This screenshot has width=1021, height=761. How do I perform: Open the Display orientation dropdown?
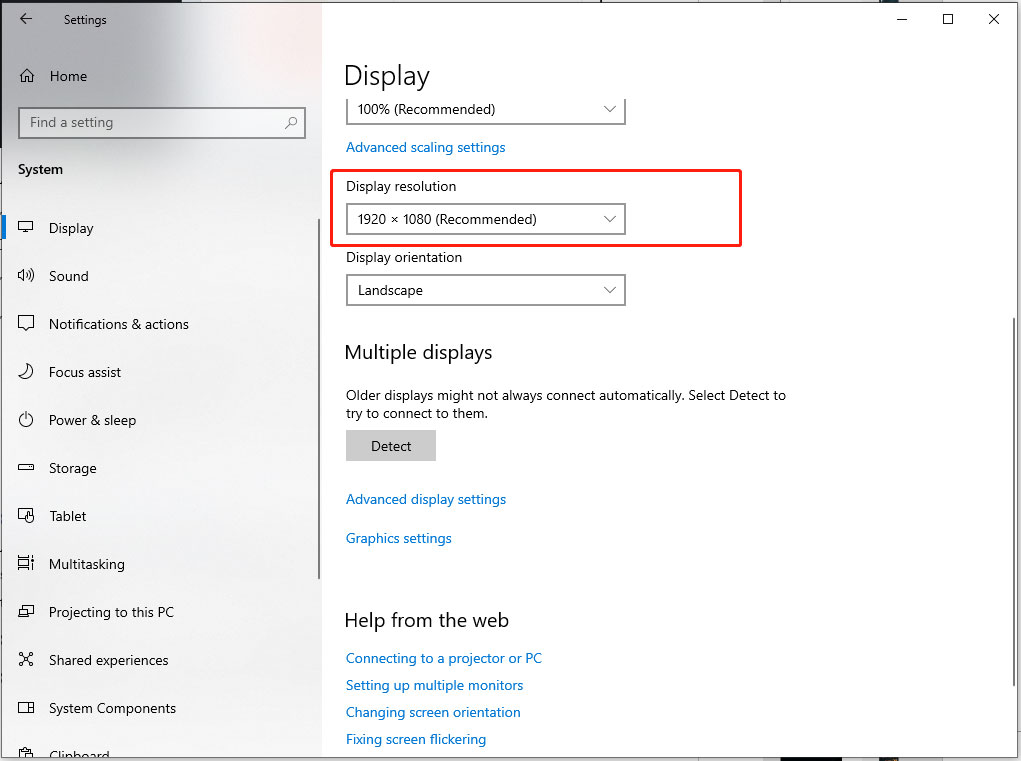[x=485, y=290]
